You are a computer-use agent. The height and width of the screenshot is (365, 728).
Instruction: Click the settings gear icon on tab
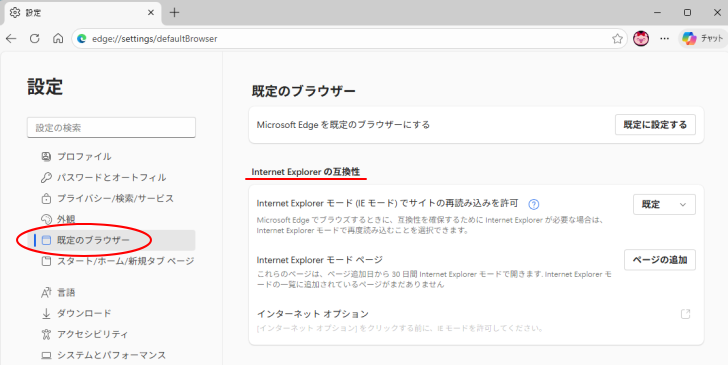point(15,13)
